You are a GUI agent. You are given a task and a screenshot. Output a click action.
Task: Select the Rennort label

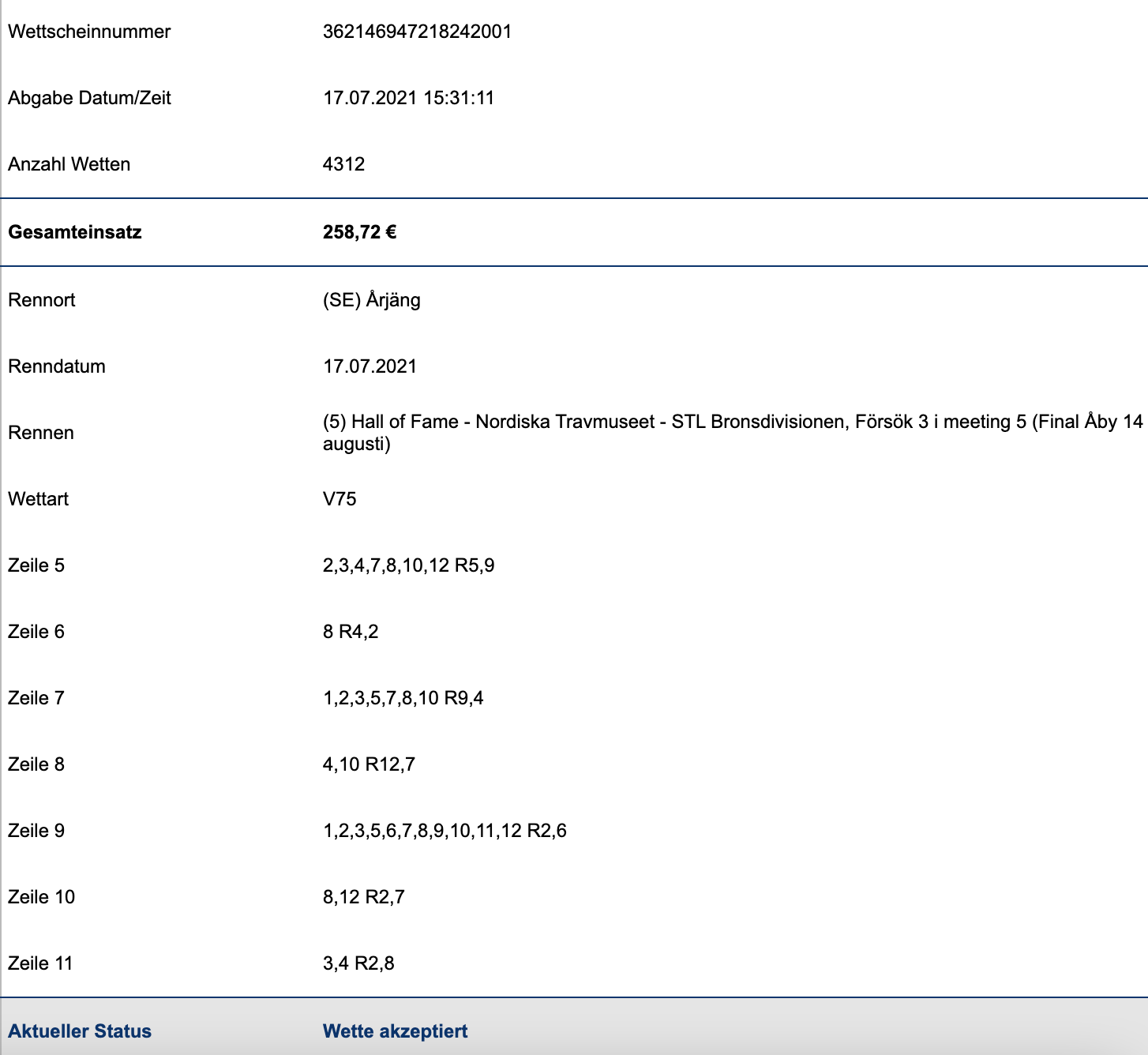tap(42, 300)
